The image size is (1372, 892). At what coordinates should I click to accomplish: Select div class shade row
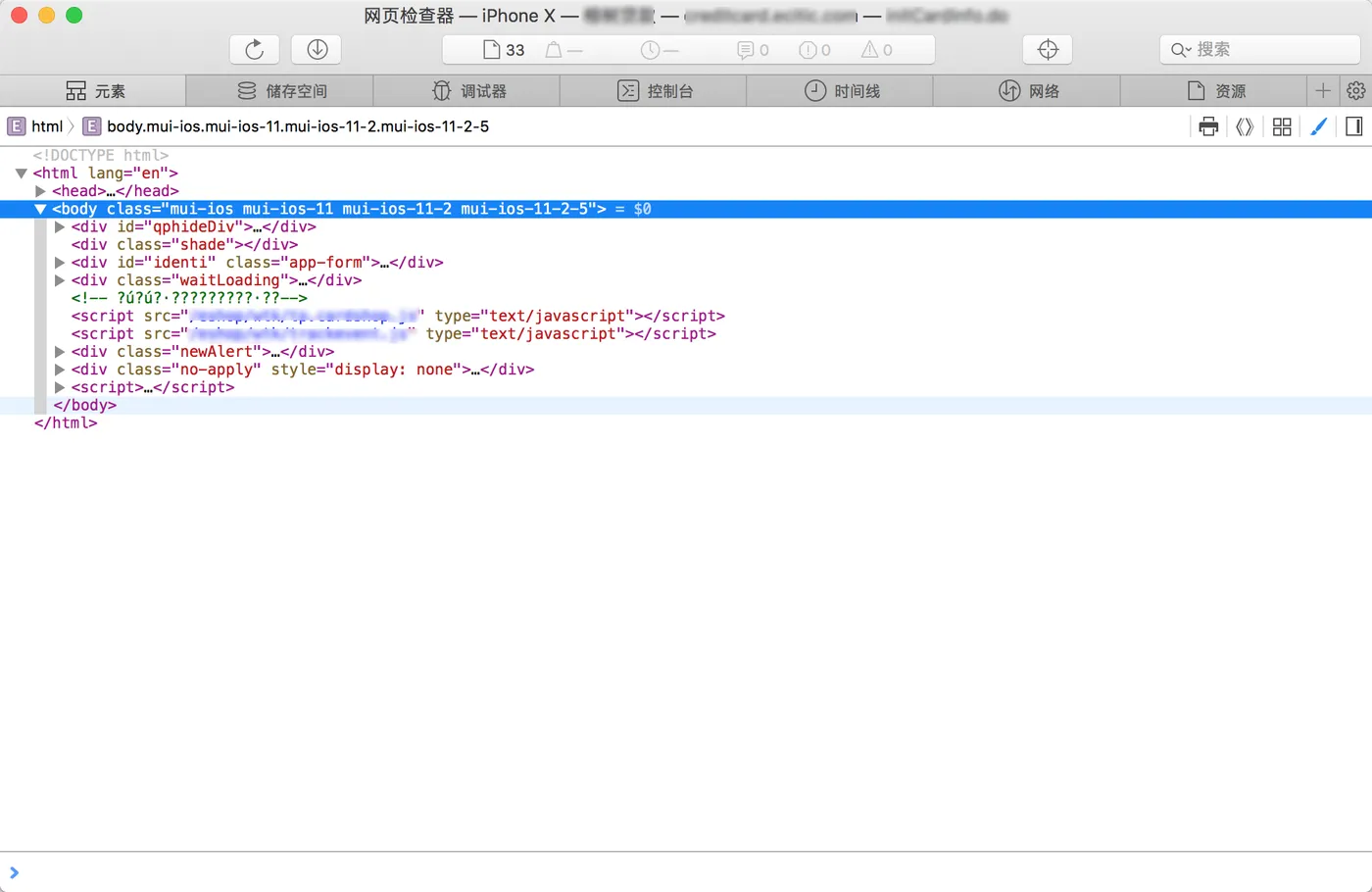click(x=184, y=245)
